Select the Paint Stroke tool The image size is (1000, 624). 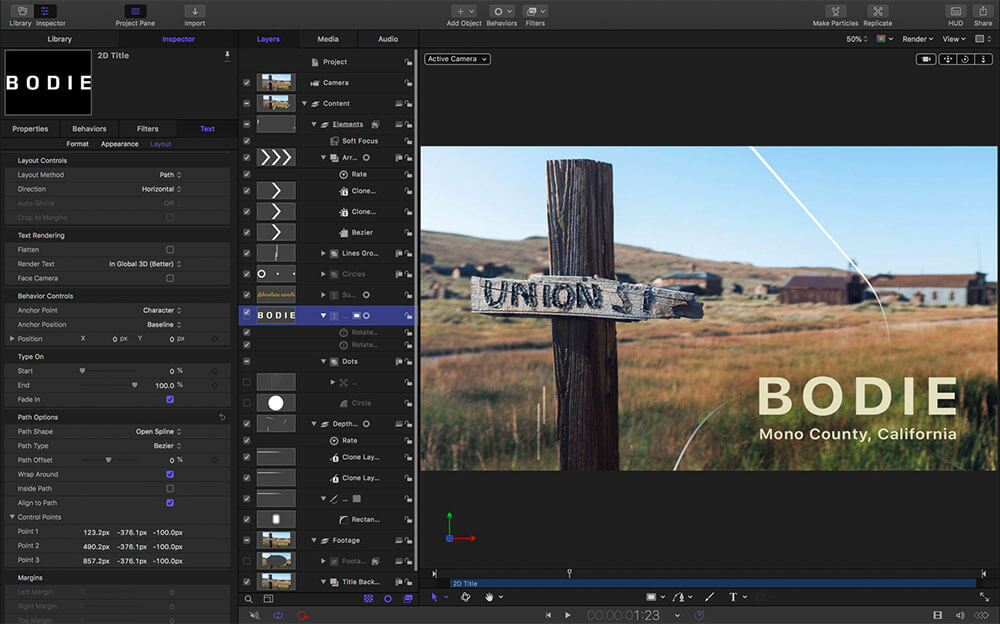(709, 597)
